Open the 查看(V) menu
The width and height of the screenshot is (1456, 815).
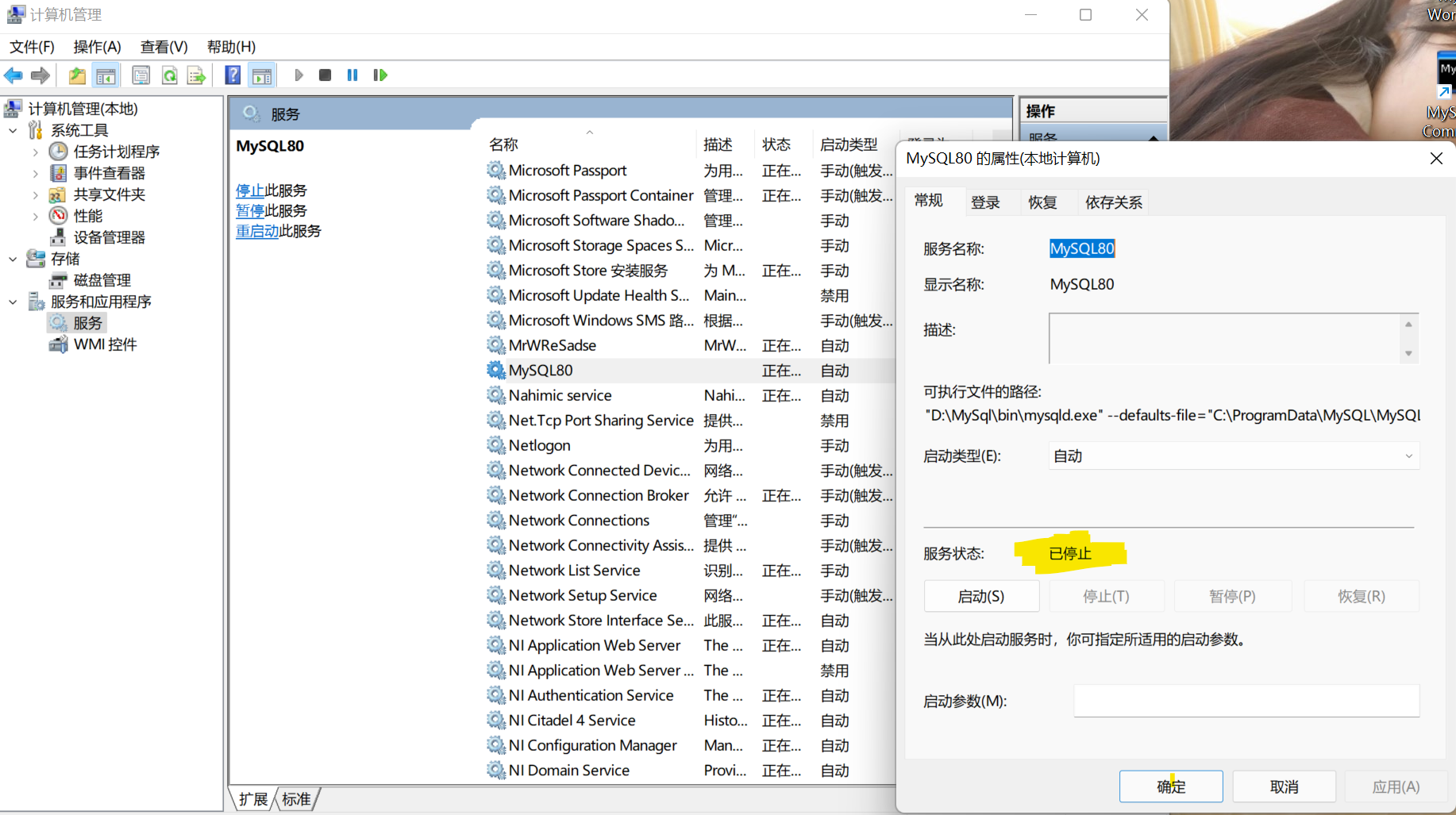164,47
